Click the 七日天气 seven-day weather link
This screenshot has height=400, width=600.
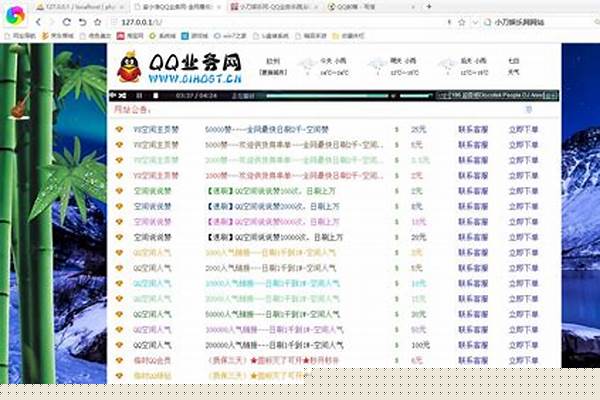514,66
